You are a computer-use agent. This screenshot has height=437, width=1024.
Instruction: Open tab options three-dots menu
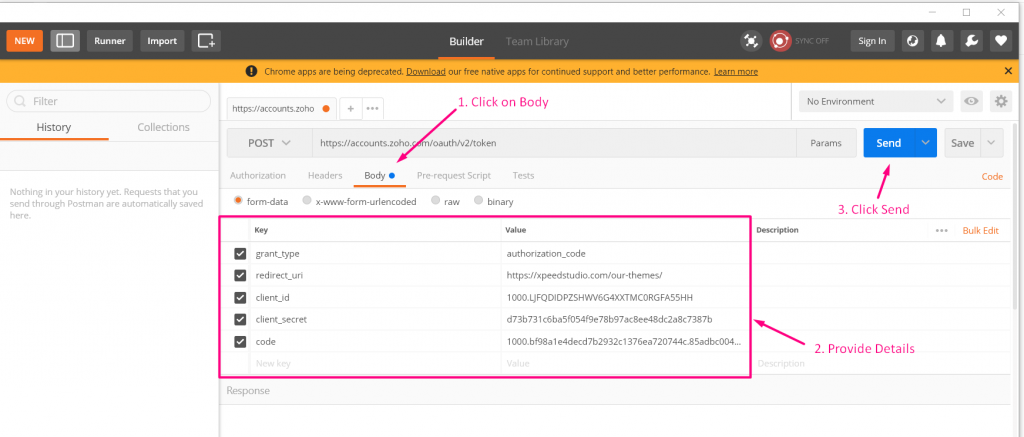click(373, 108)
